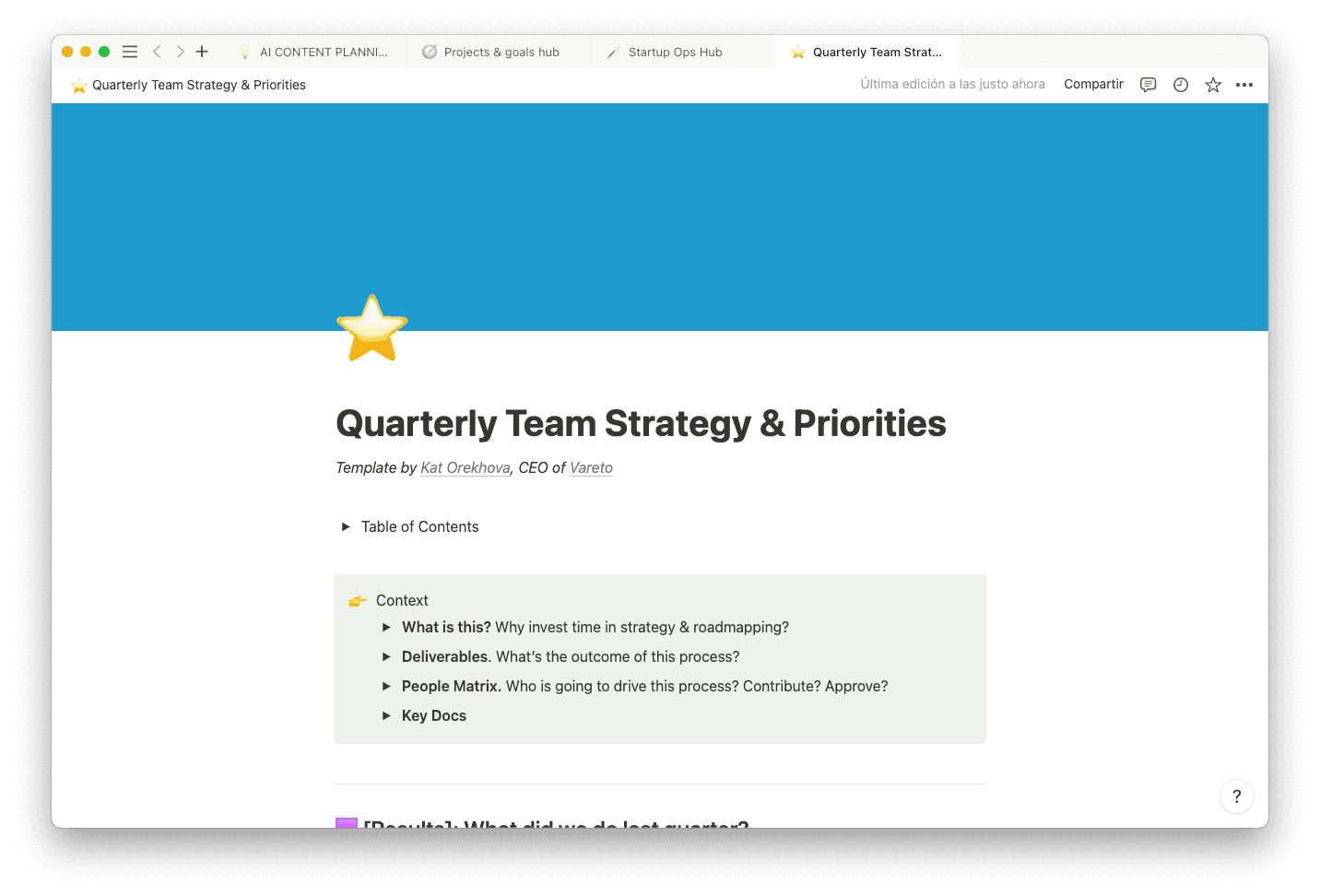The image size is (1320, 896).
Task: Open the page comments icon
Action: click(x=1148, y=85)
